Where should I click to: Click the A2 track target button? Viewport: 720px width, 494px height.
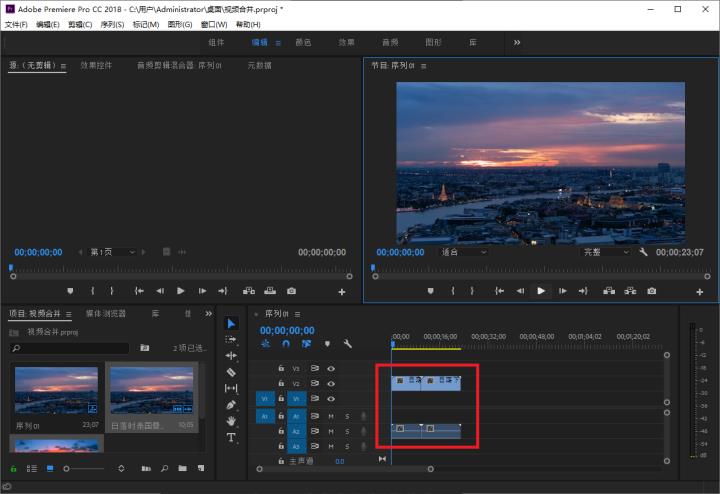click(x=296, y=432)
